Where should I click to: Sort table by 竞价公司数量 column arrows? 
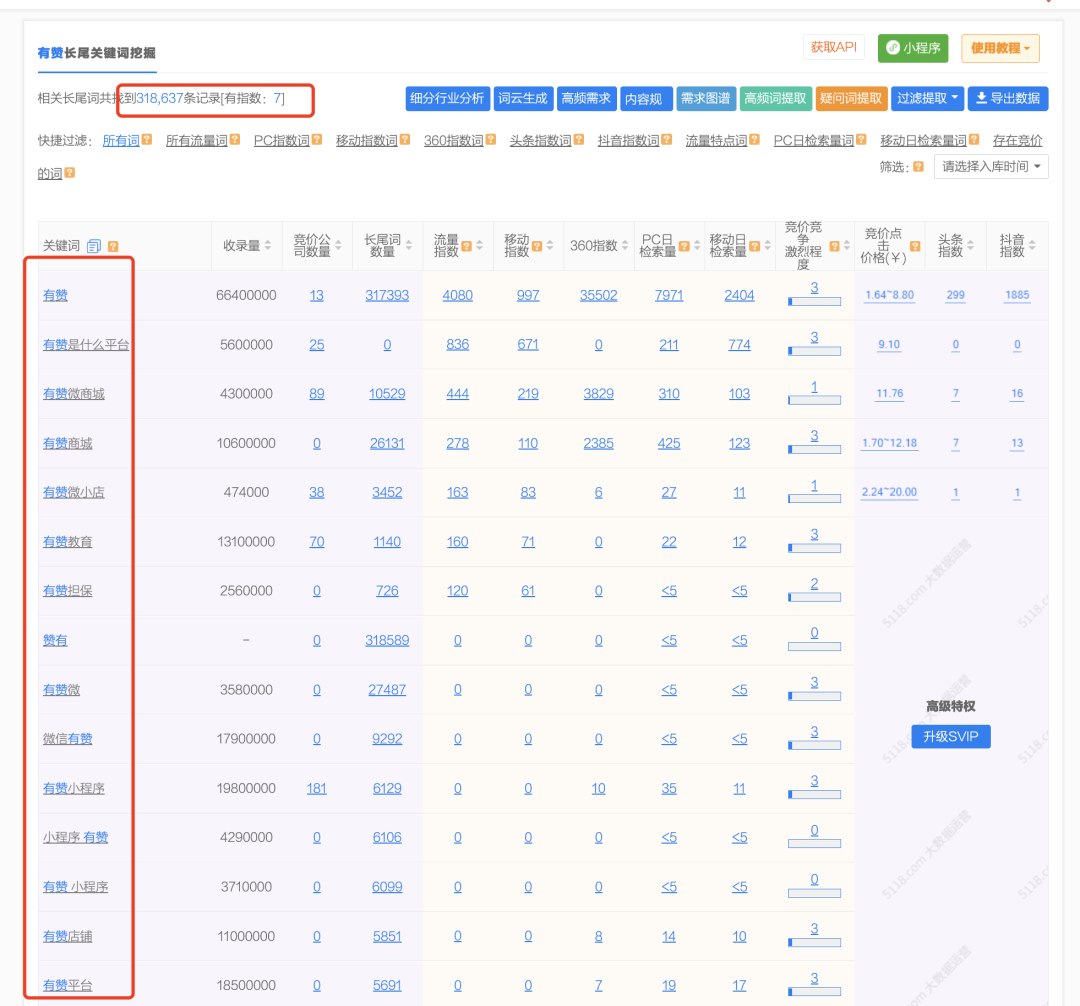338,246
